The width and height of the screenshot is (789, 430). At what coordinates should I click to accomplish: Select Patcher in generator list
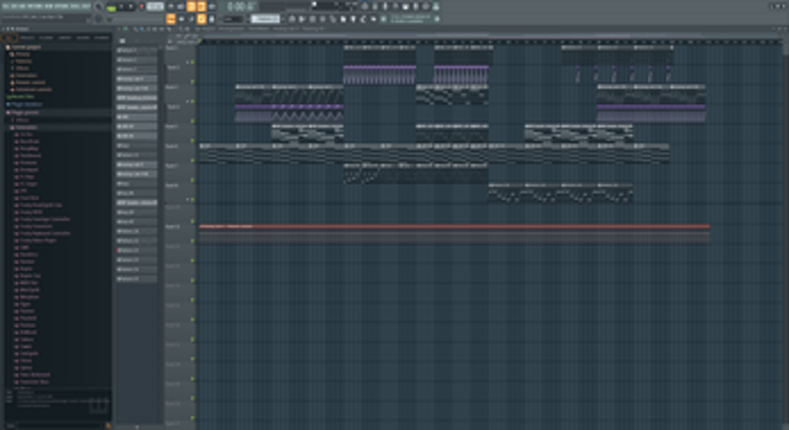[x=27, y=311]
